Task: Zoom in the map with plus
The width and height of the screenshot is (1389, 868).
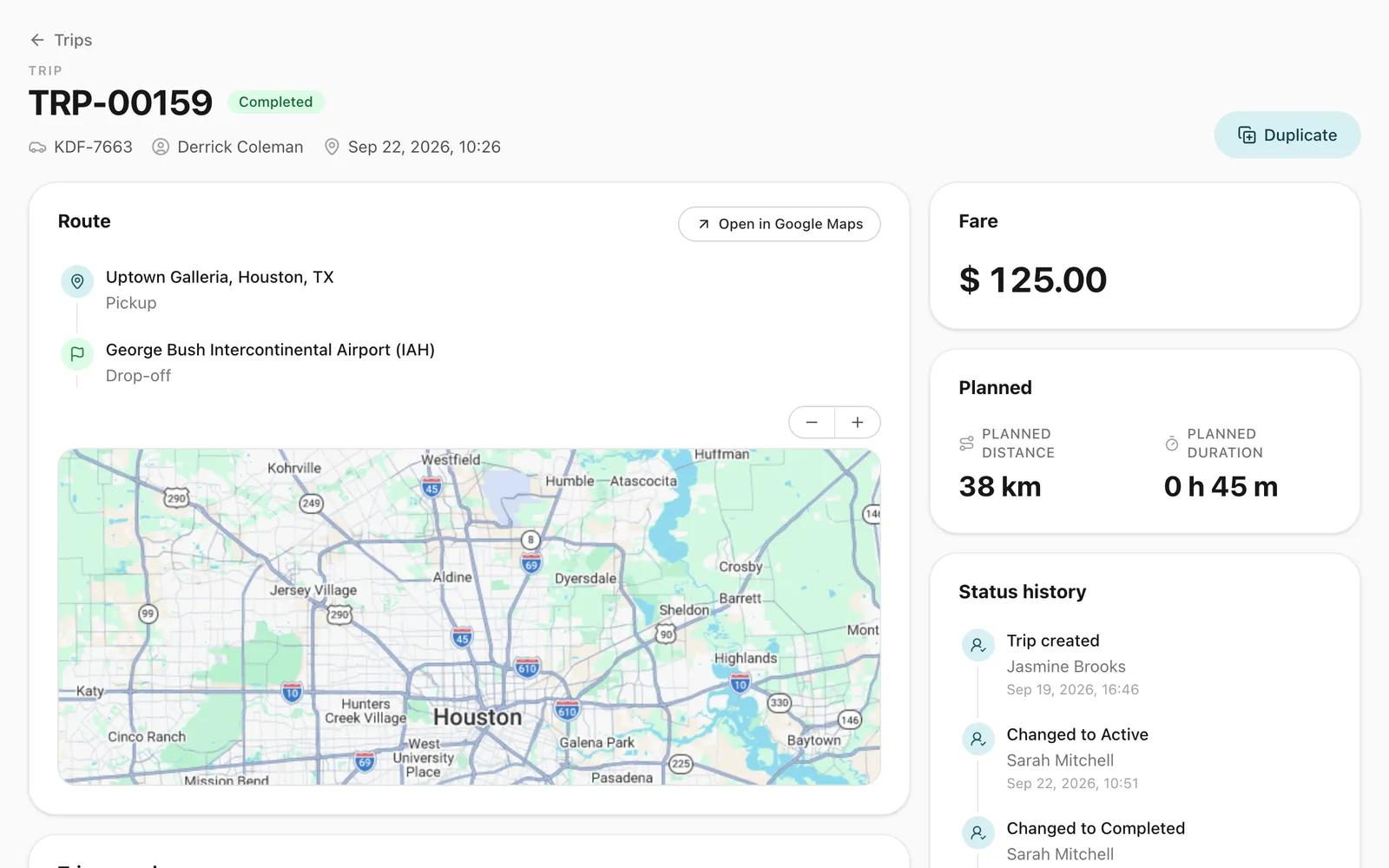Action: coord(858,422)
